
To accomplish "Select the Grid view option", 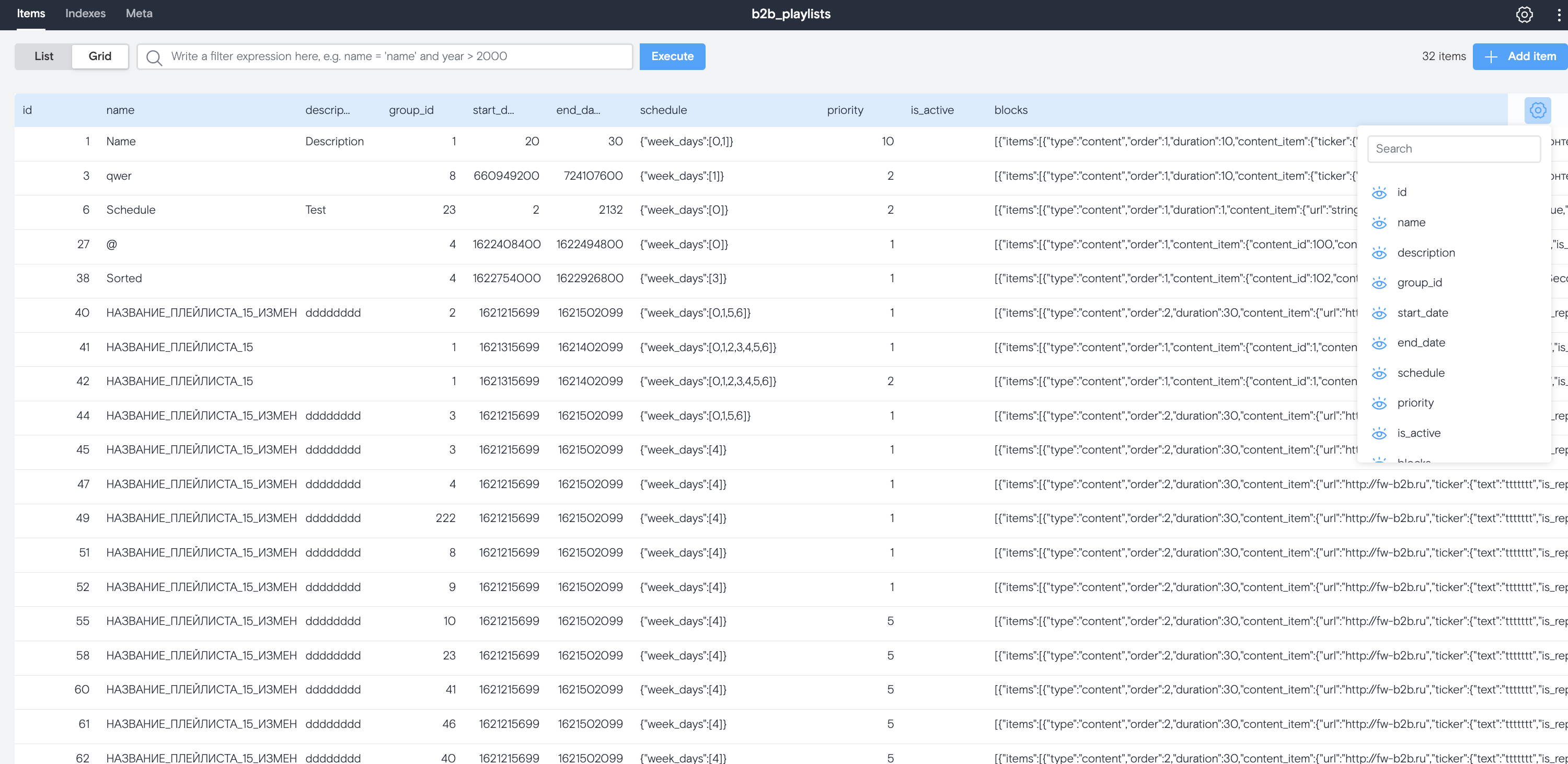I will (100, 56).
